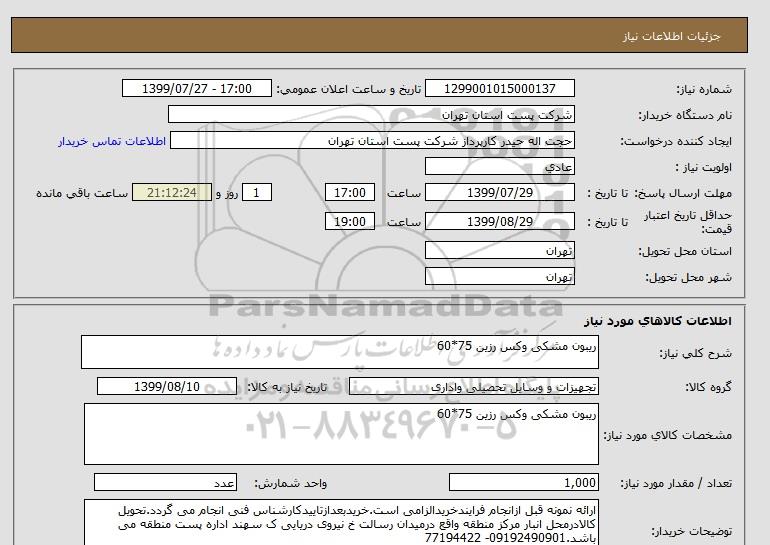The width and height of the screenshot is (770, 545).
Task: Select the label اولویت نیاز
Action: tap(703, 167)
